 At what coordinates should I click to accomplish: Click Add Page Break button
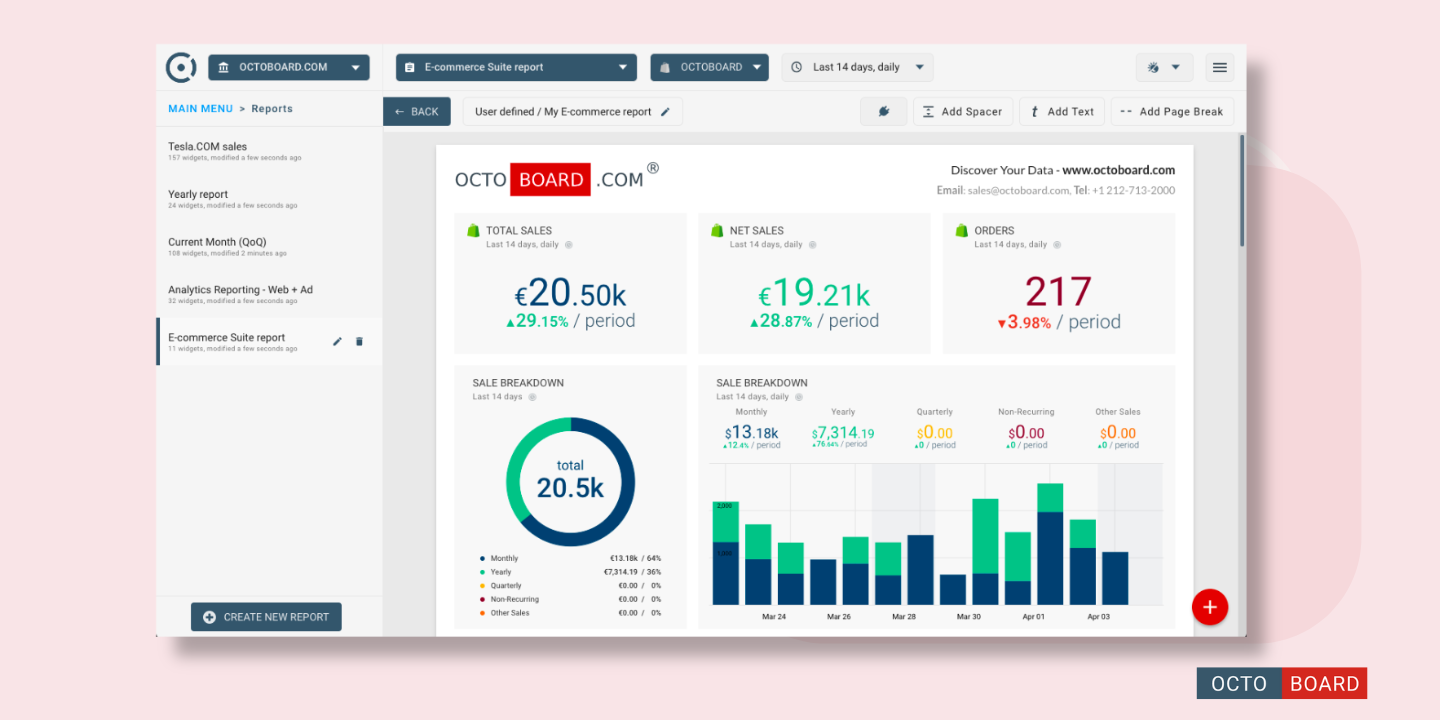[1172, 112]
